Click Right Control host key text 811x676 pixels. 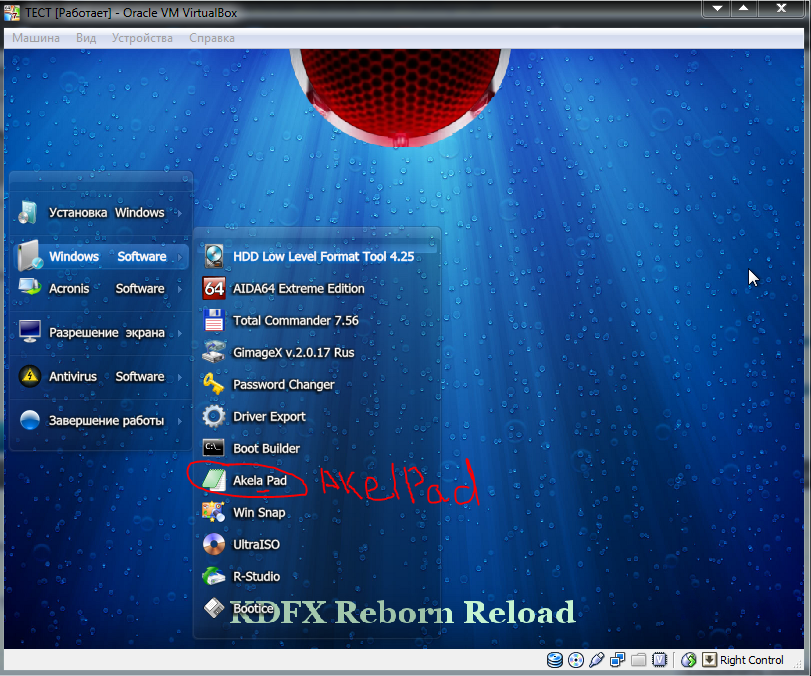tap(751, 660)
